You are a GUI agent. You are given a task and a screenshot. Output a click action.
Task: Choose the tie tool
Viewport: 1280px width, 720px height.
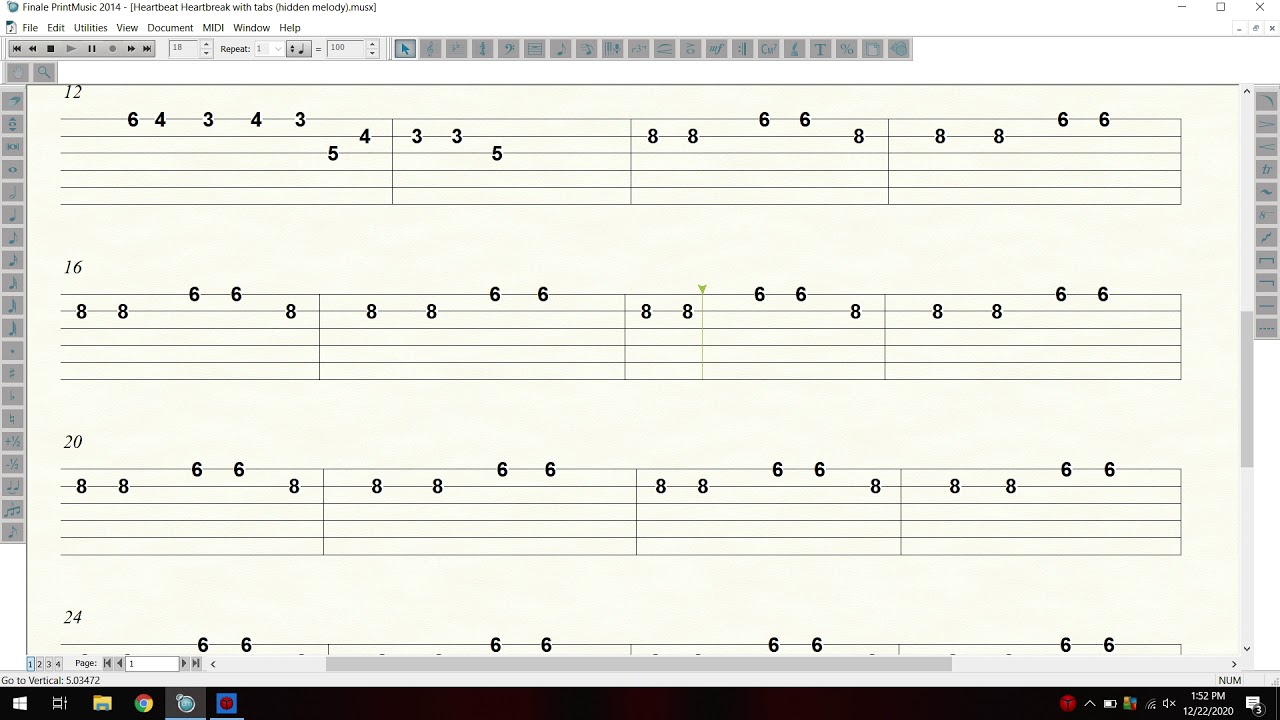13,487
